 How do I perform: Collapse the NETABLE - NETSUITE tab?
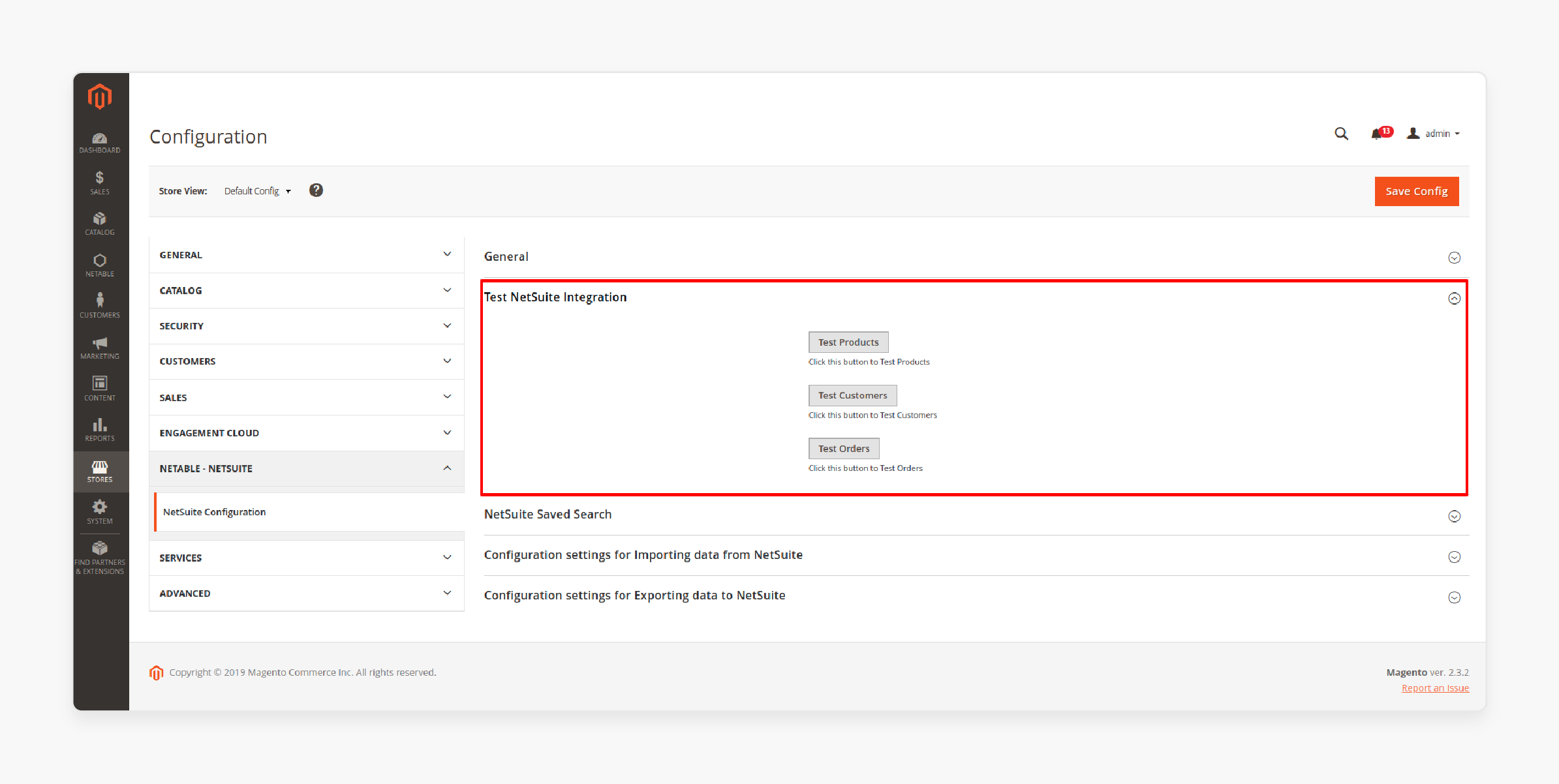coord(306,468)
